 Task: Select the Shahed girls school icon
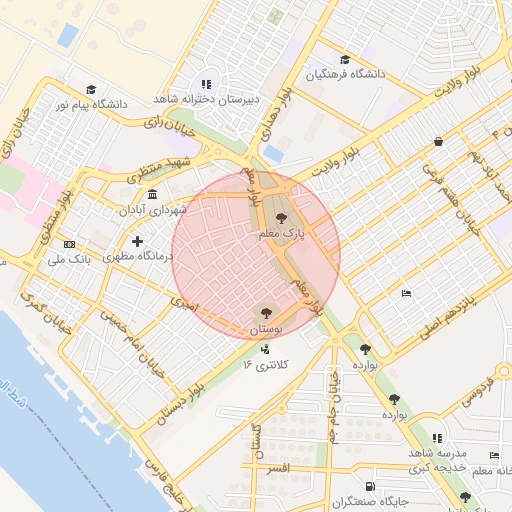tap(207, 84)
